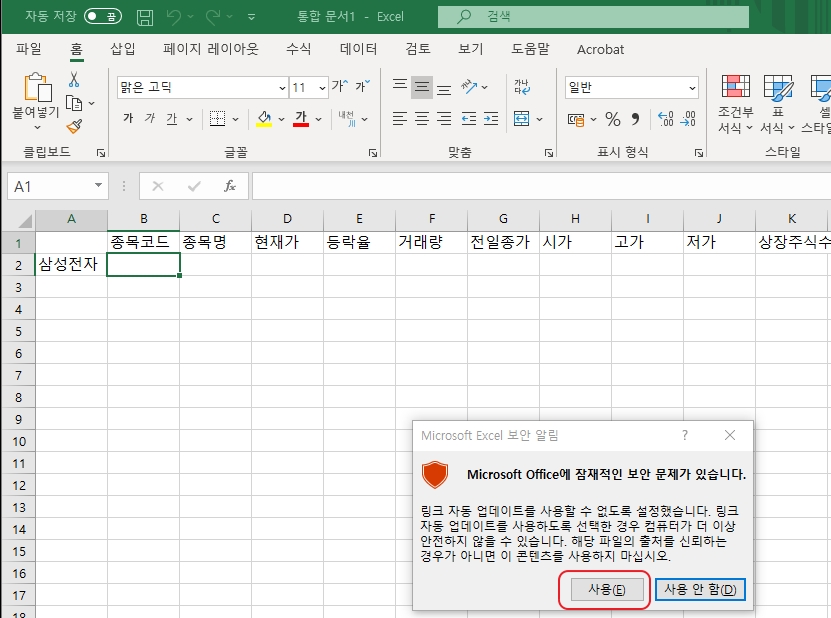Click the Align Right icon
831x618 pixels.
(444, 119)
